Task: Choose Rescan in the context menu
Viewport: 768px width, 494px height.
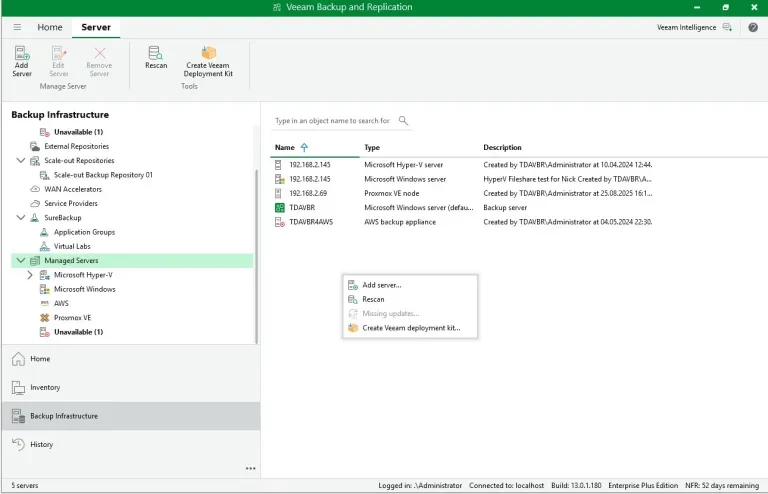Action: (410, 299)
